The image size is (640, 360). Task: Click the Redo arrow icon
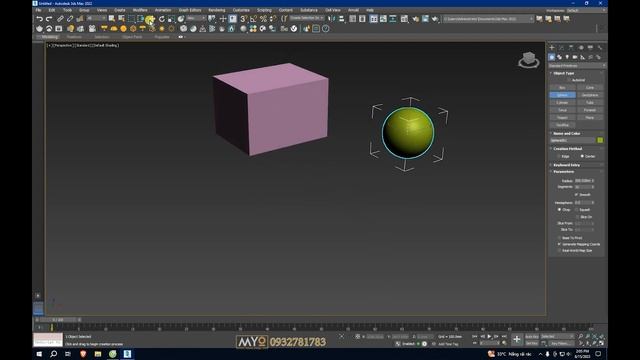pos(49,19)
